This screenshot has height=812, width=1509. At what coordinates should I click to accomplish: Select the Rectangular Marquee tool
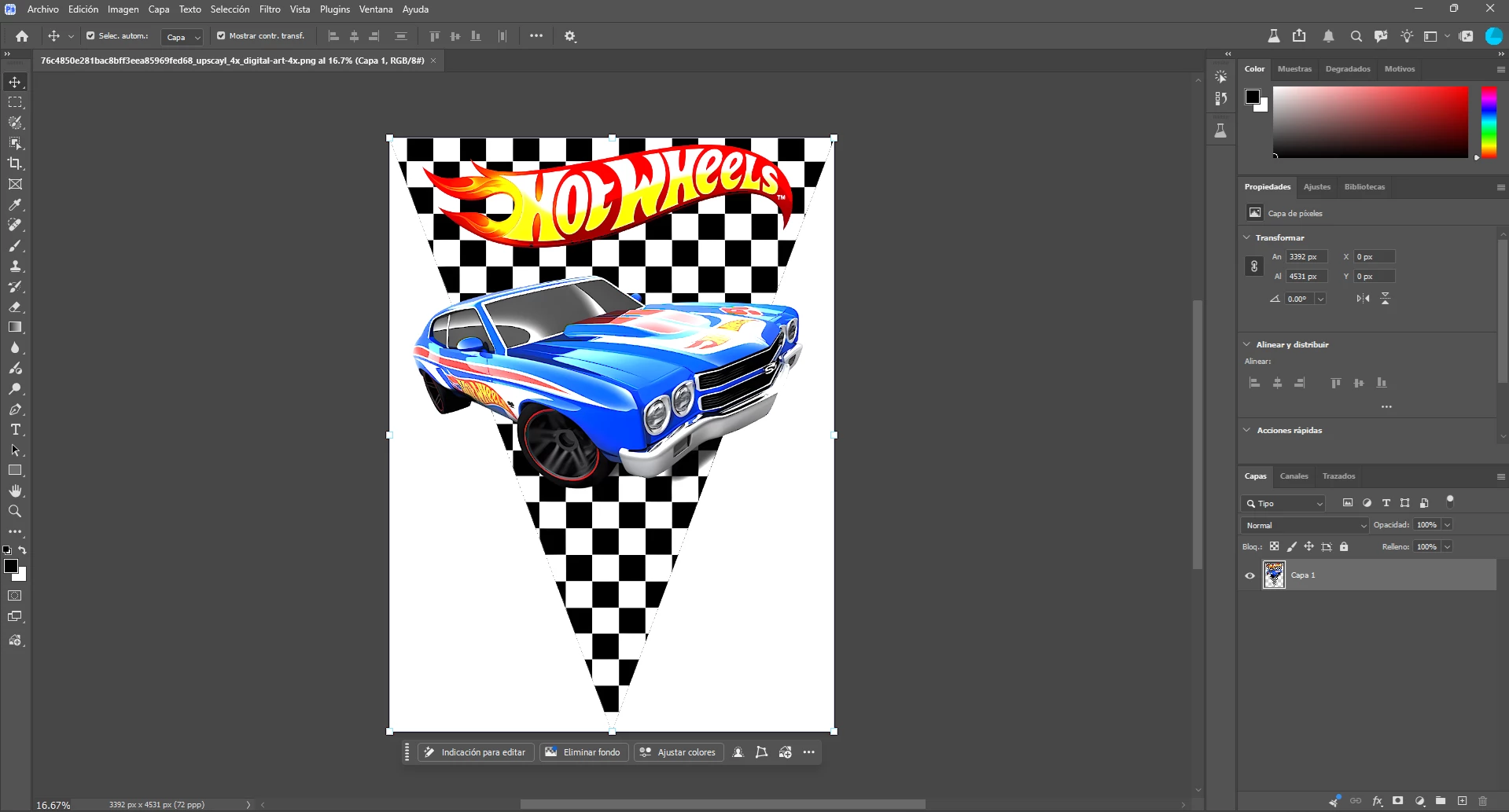(15, 102)
